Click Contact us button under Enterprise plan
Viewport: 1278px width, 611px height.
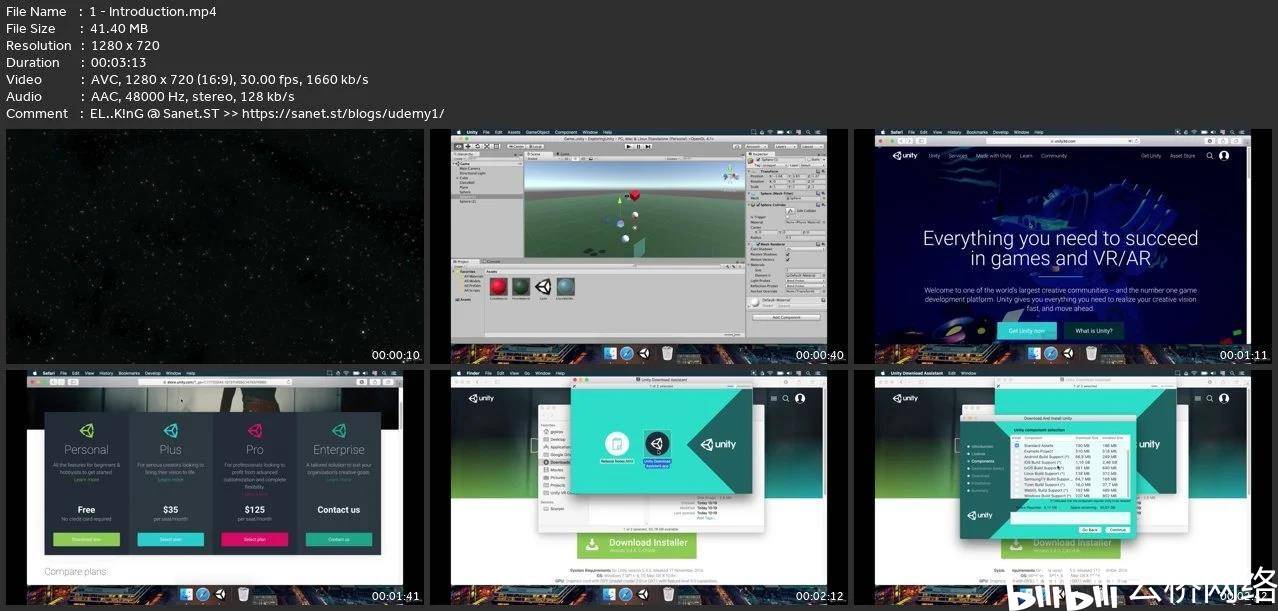pyautogui.click(x=338, y=539)
